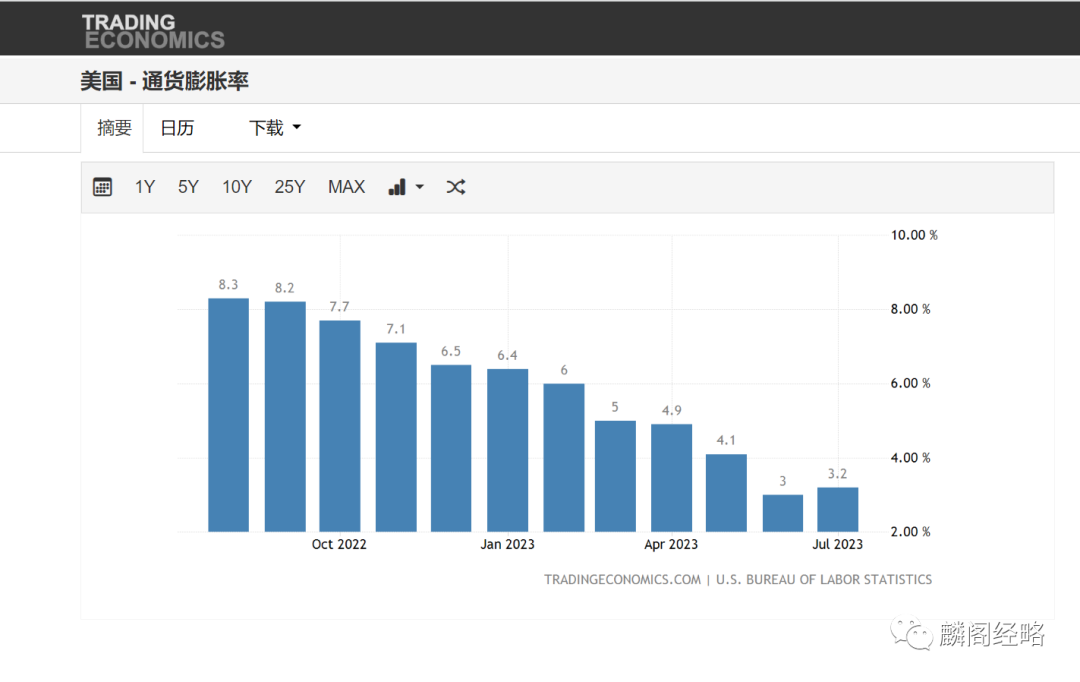This screenshot has height=682, width=1080.
Task: Open the chart type bar icon
Action: click(397, 187)
